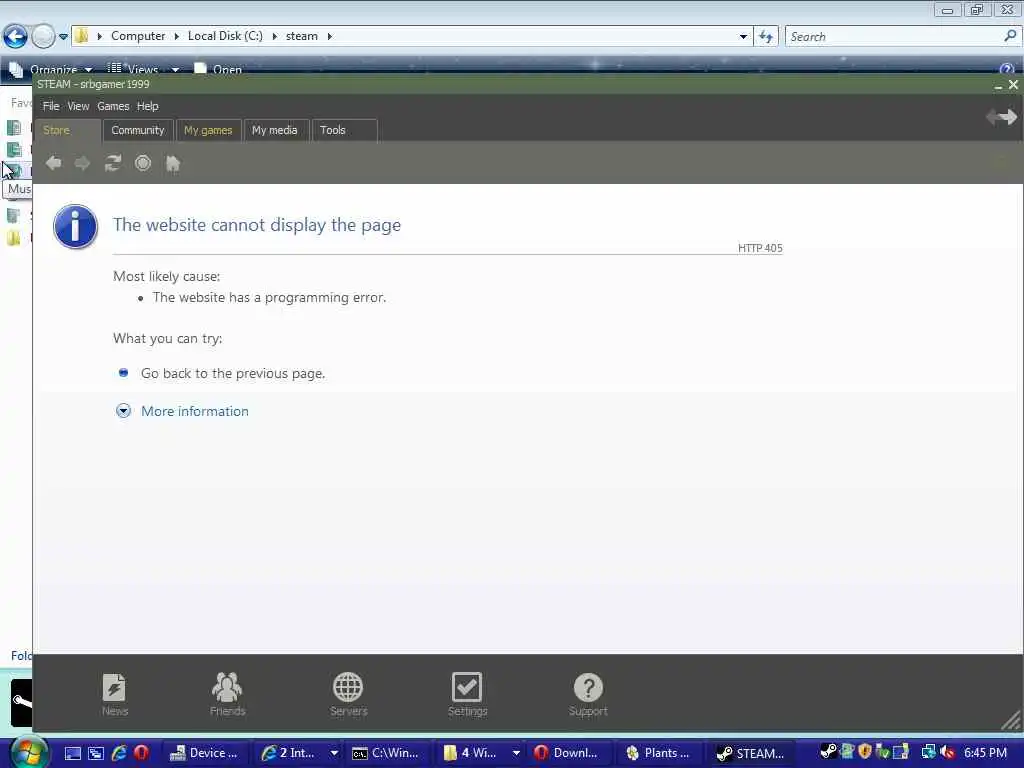Click the security shield tray icon
The image size is (1024, 768).
pos(865,752)
